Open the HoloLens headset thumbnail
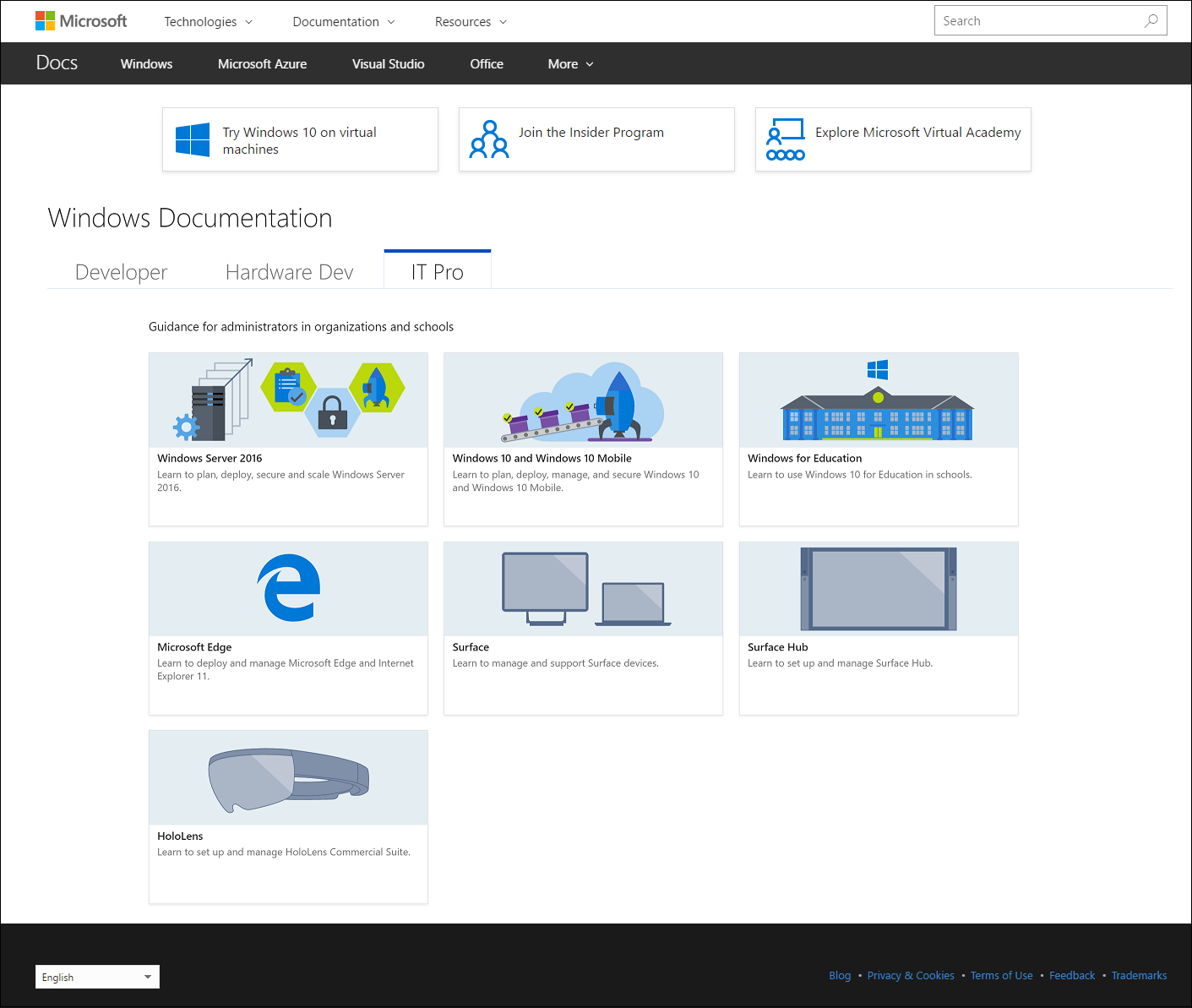Image resolution: width=1192 pixels, height=1008 pixels. click(288, 776)
